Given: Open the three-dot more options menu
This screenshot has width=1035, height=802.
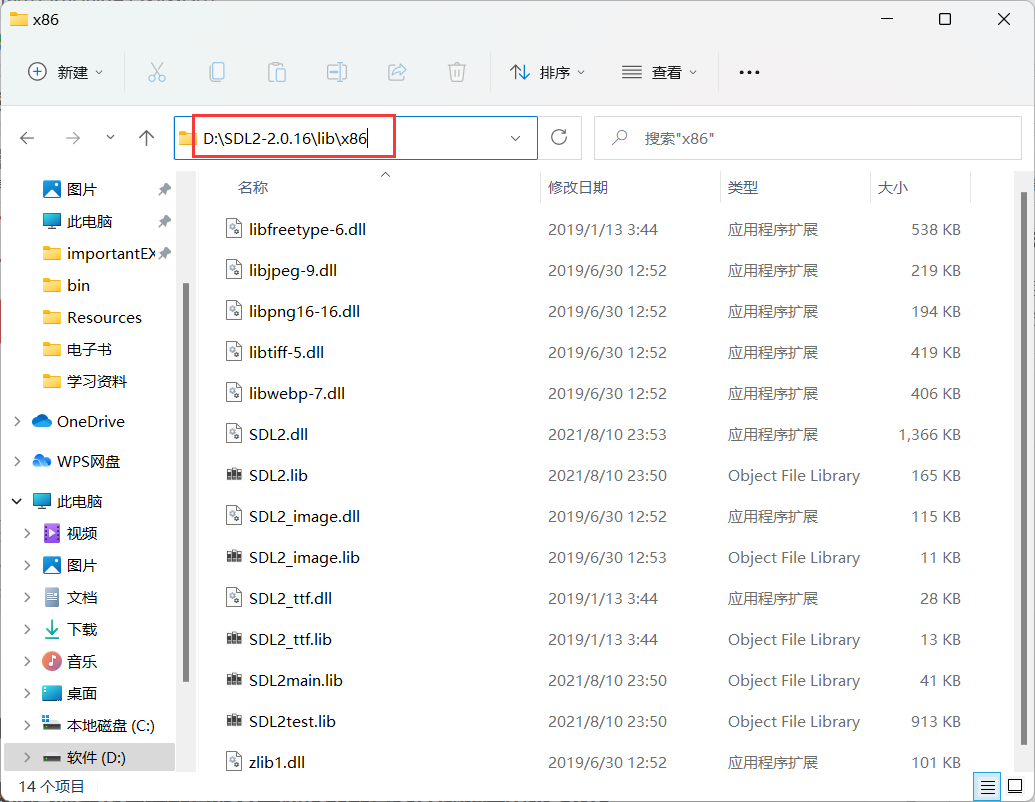Looking at the screenshot, I should pos(749,72).
